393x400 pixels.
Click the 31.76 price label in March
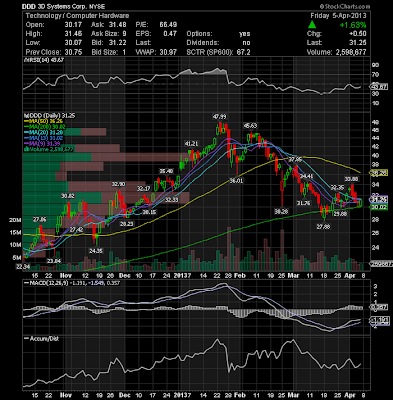[303, 203]
